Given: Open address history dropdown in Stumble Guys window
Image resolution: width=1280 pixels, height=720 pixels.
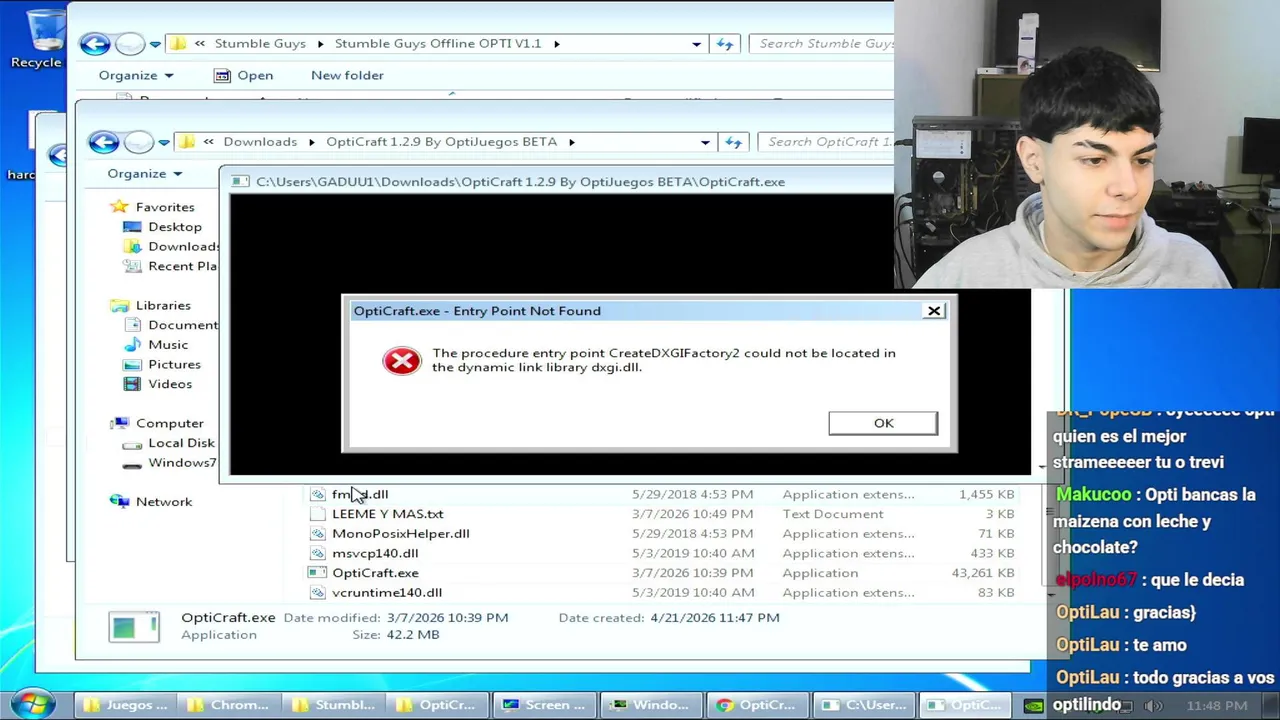Looking at the screenshot, I should click(696, 44).
